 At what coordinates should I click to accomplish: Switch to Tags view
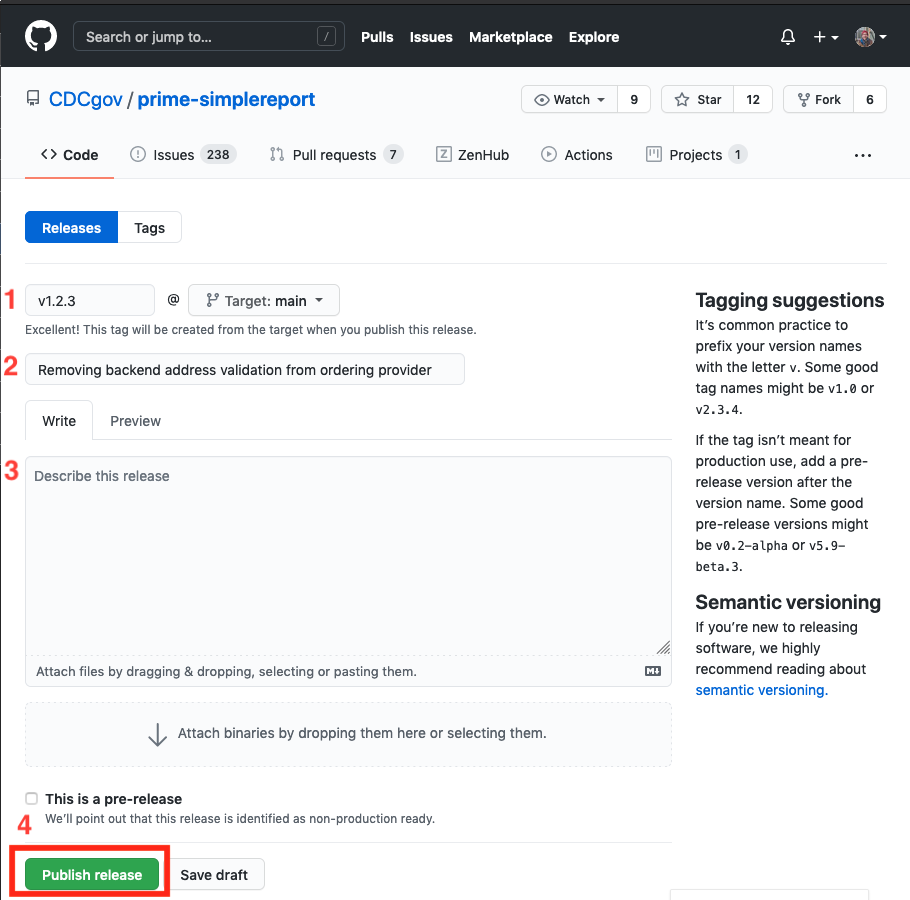coord(150,227)
